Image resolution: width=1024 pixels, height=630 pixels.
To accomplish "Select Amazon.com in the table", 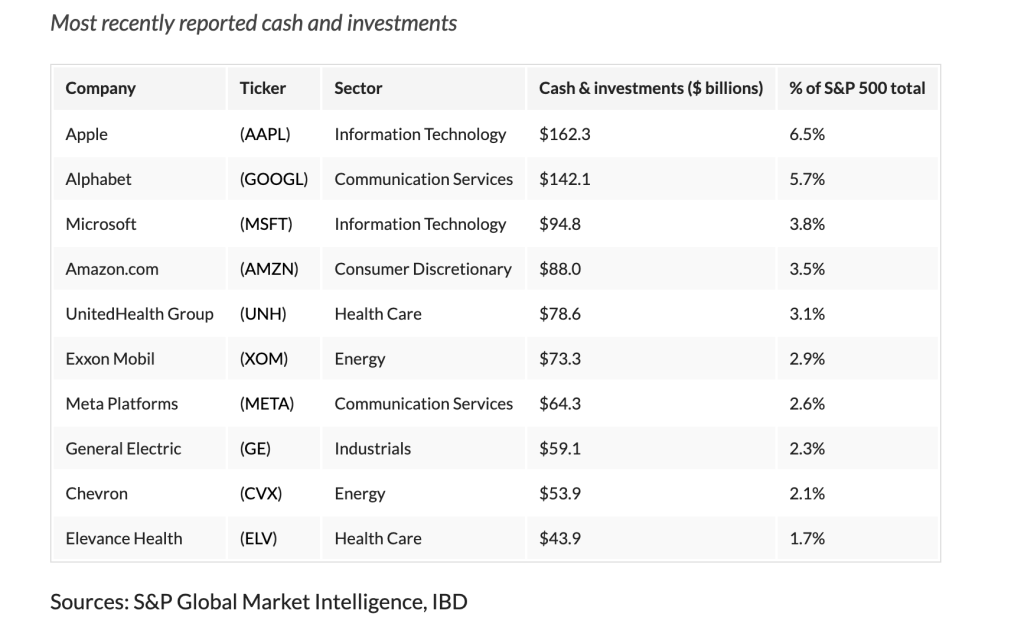I will pos(112,269).
